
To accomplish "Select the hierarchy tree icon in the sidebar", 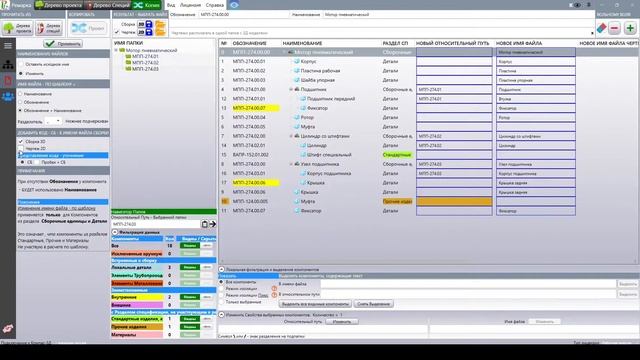I will click(8, 64).
